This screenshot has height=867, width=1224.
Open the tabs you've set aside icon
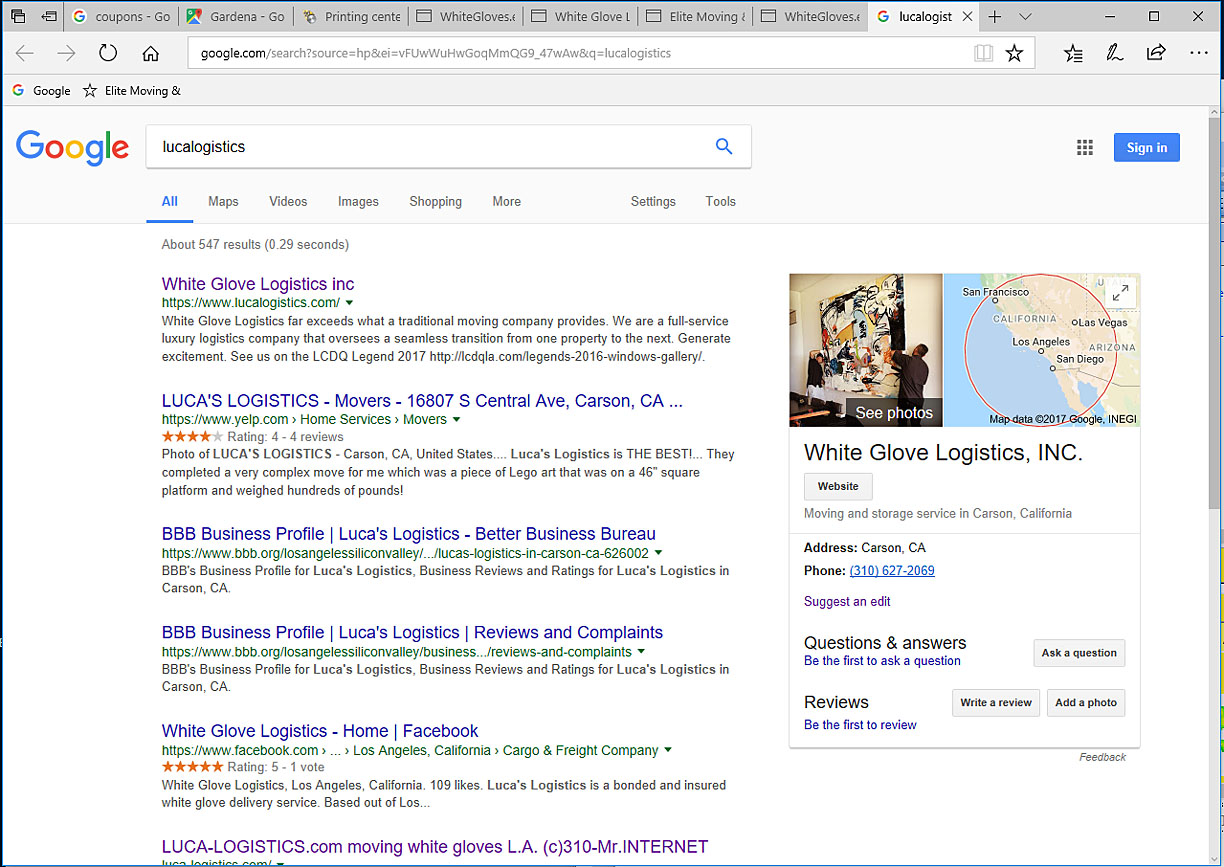tap(17, 17)
